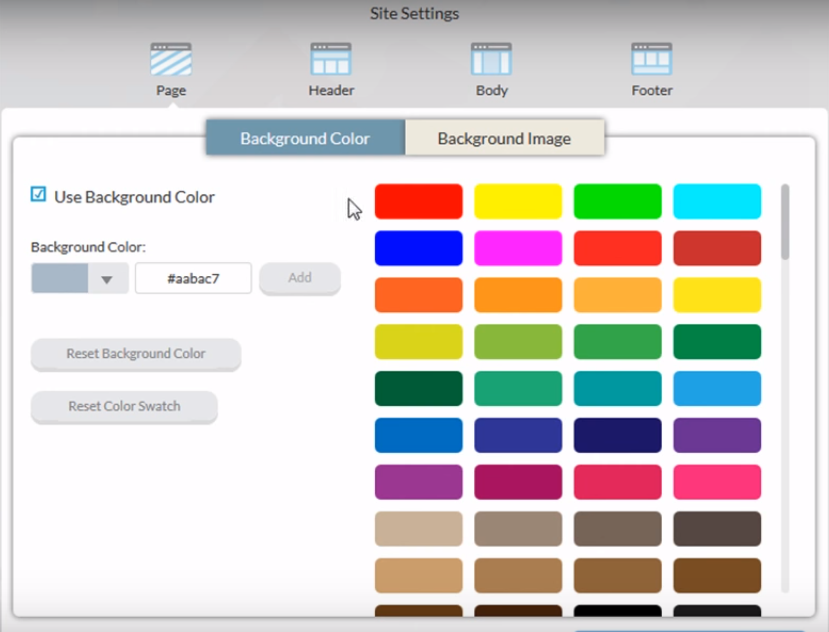Click the Add color button
This screenshot has height=632, width=829.
(300, 279)
